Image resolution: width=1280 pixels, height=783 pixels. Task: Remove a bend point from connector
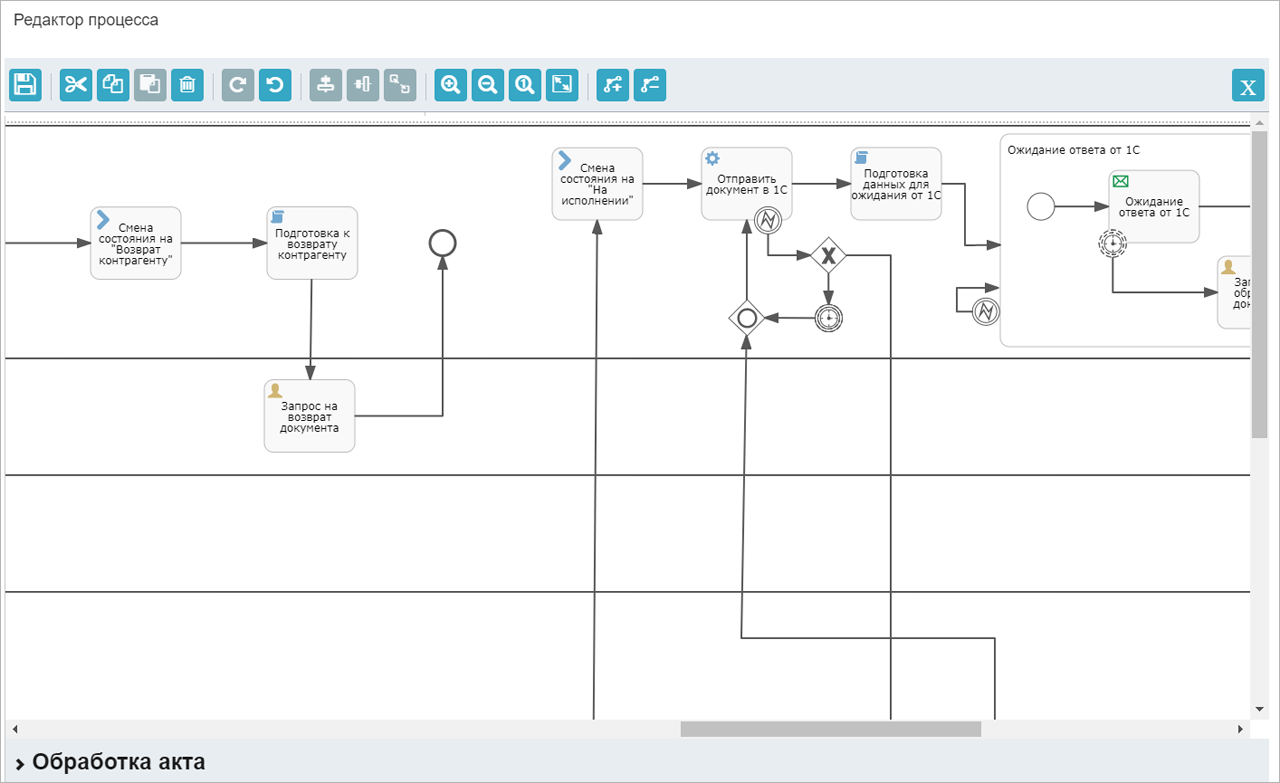[x=650, y=85]
